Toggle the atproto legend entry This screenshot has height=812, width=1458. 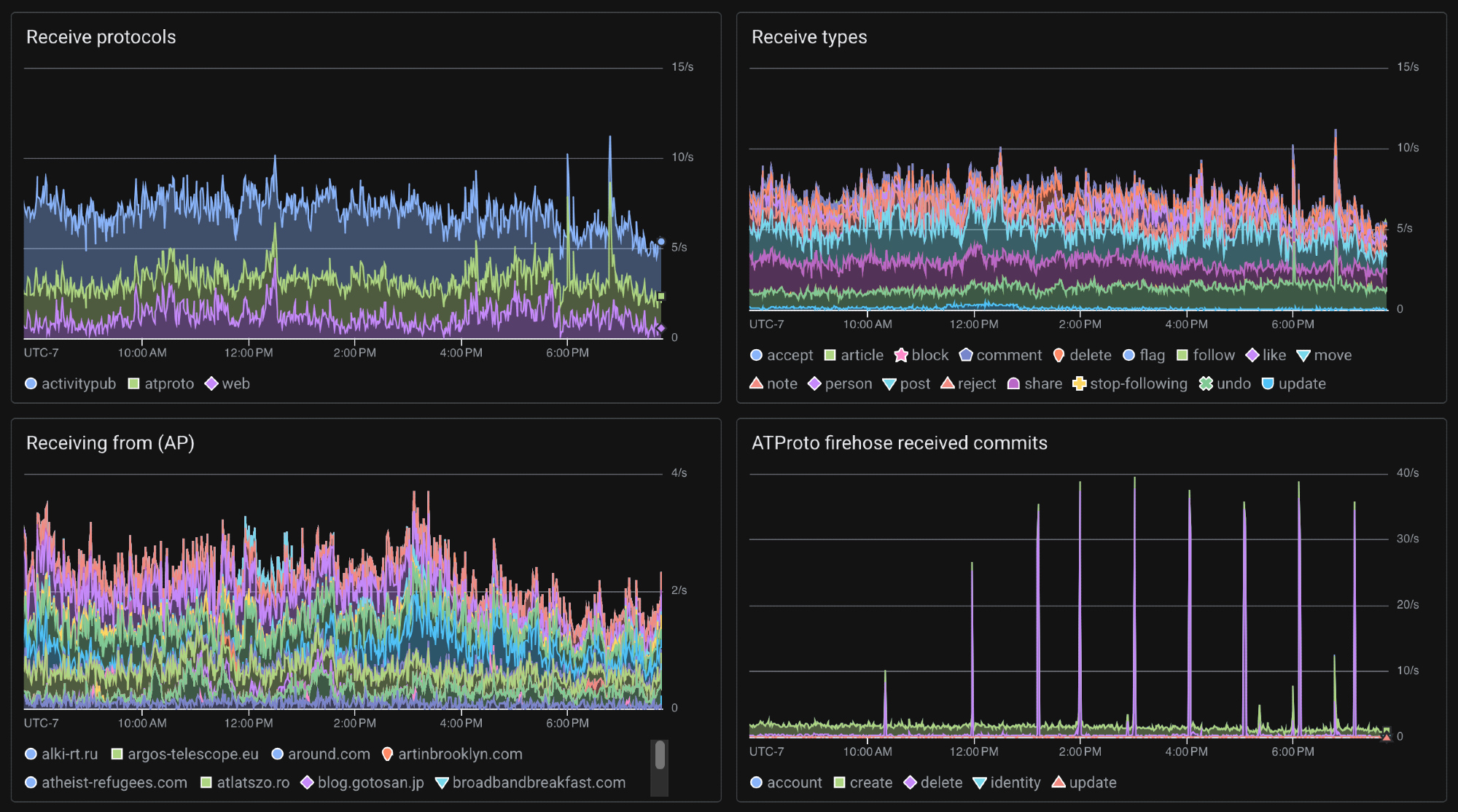(x=168, y=383)
